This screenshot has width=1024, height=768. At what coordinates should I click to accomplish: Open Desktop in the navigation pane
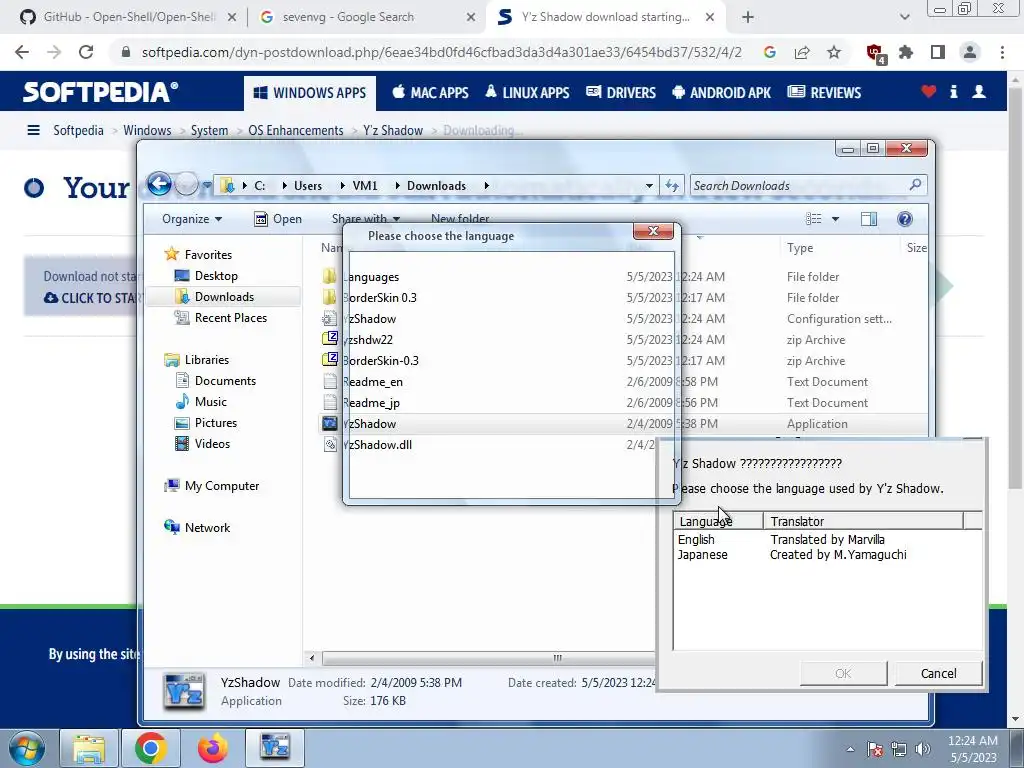point(216,276)
